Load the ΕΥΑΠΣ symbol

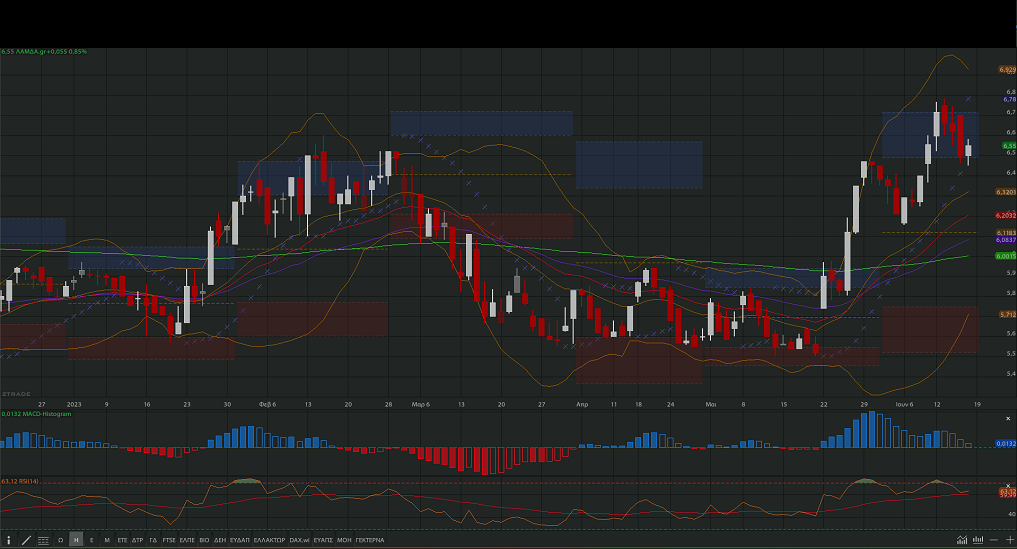[323, 540]
